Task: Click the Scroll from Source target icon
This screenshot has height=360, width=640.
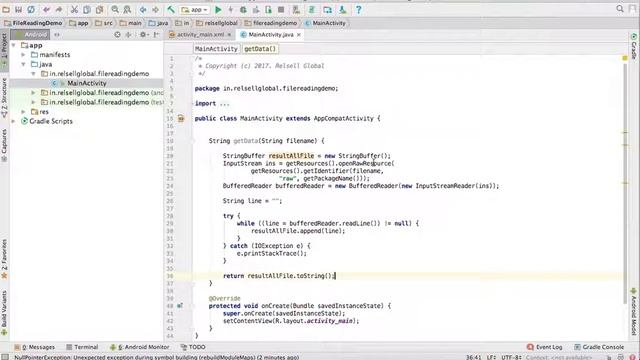Action: pos(118,35)
